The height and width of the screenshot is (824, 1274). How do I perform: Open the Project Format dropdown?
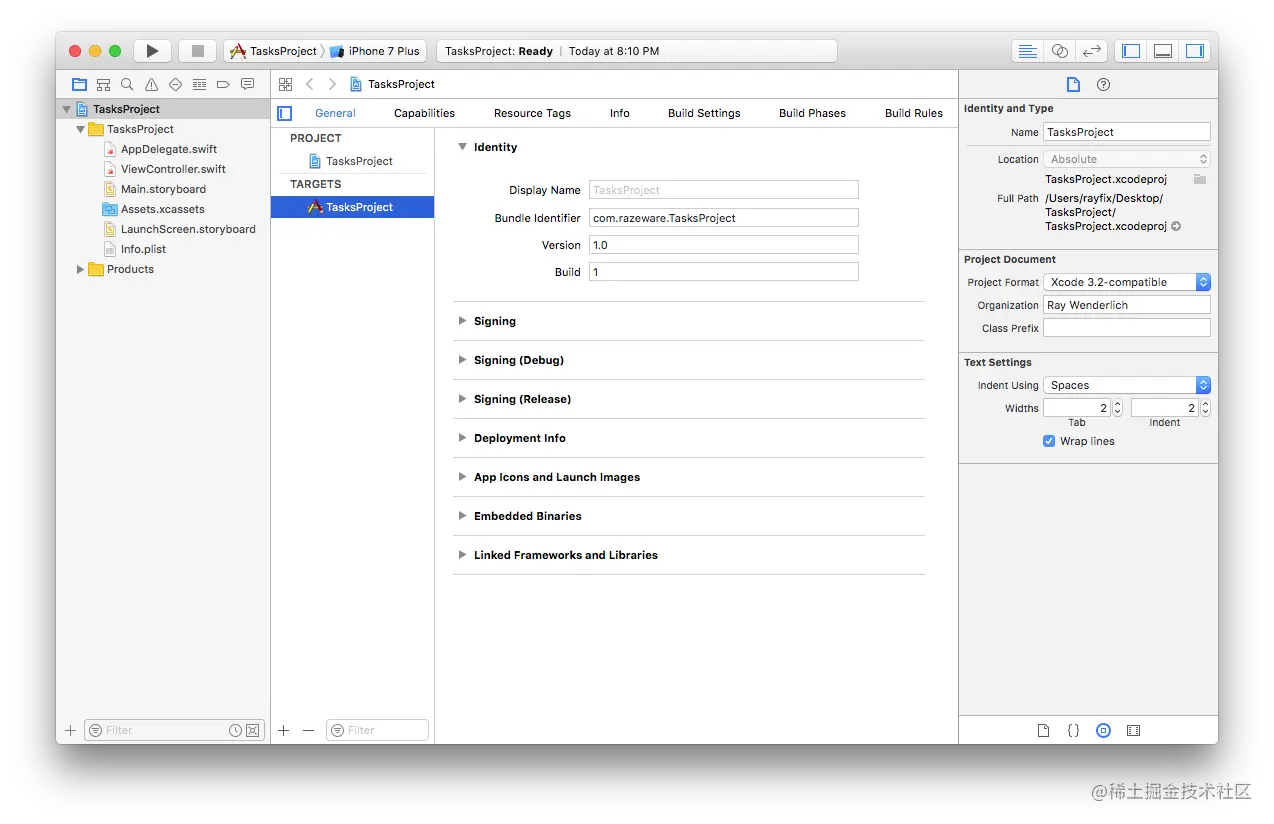point(1127,282)
